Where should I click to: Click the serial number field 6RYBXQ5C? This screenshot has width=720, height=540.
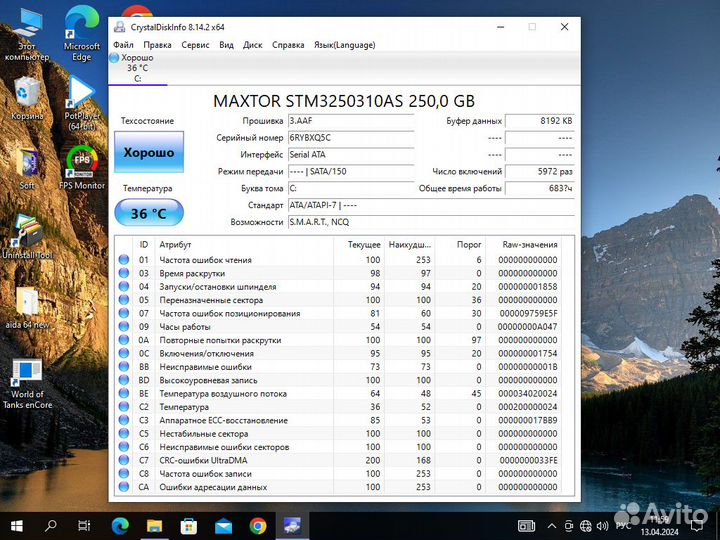[x=351, y=138]
